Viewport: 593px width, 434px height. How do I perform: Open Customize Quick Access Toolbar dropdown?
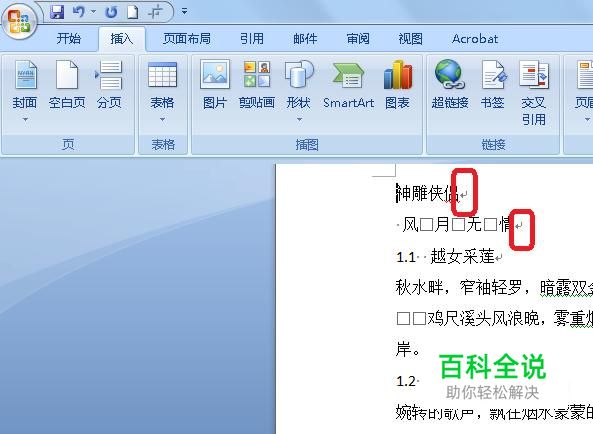(184, 12)
